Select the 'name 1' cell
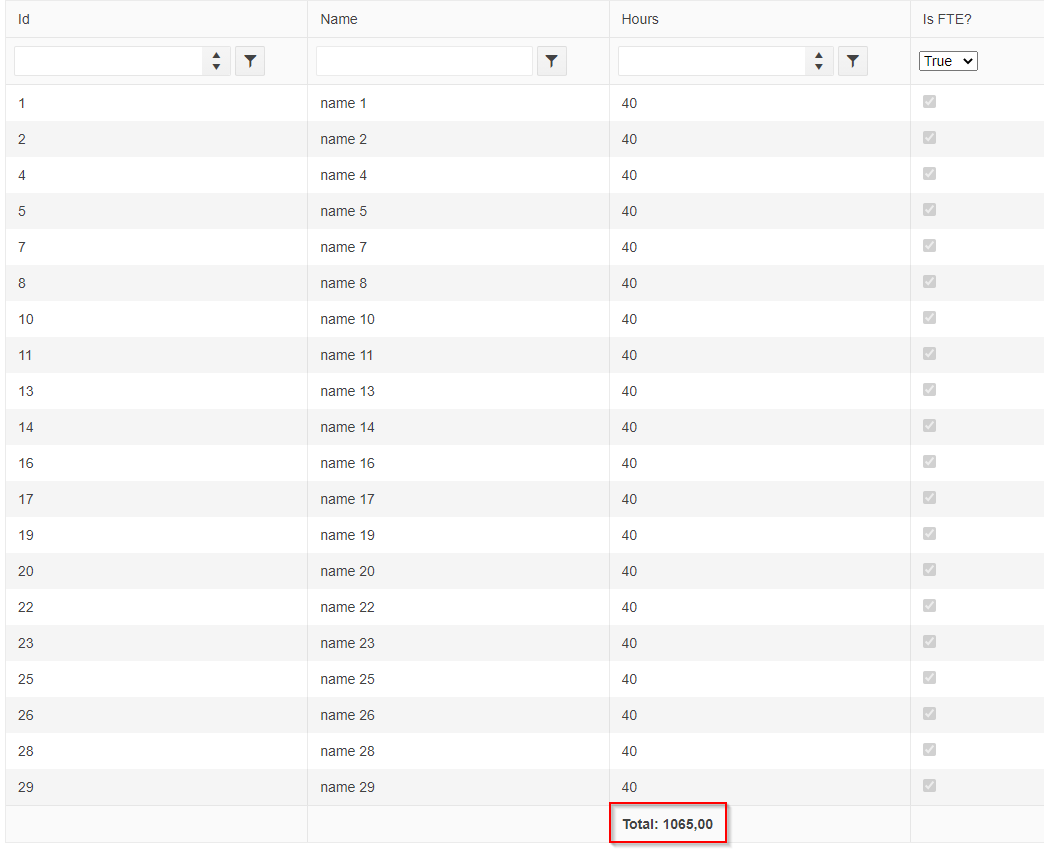 point(458,103)
